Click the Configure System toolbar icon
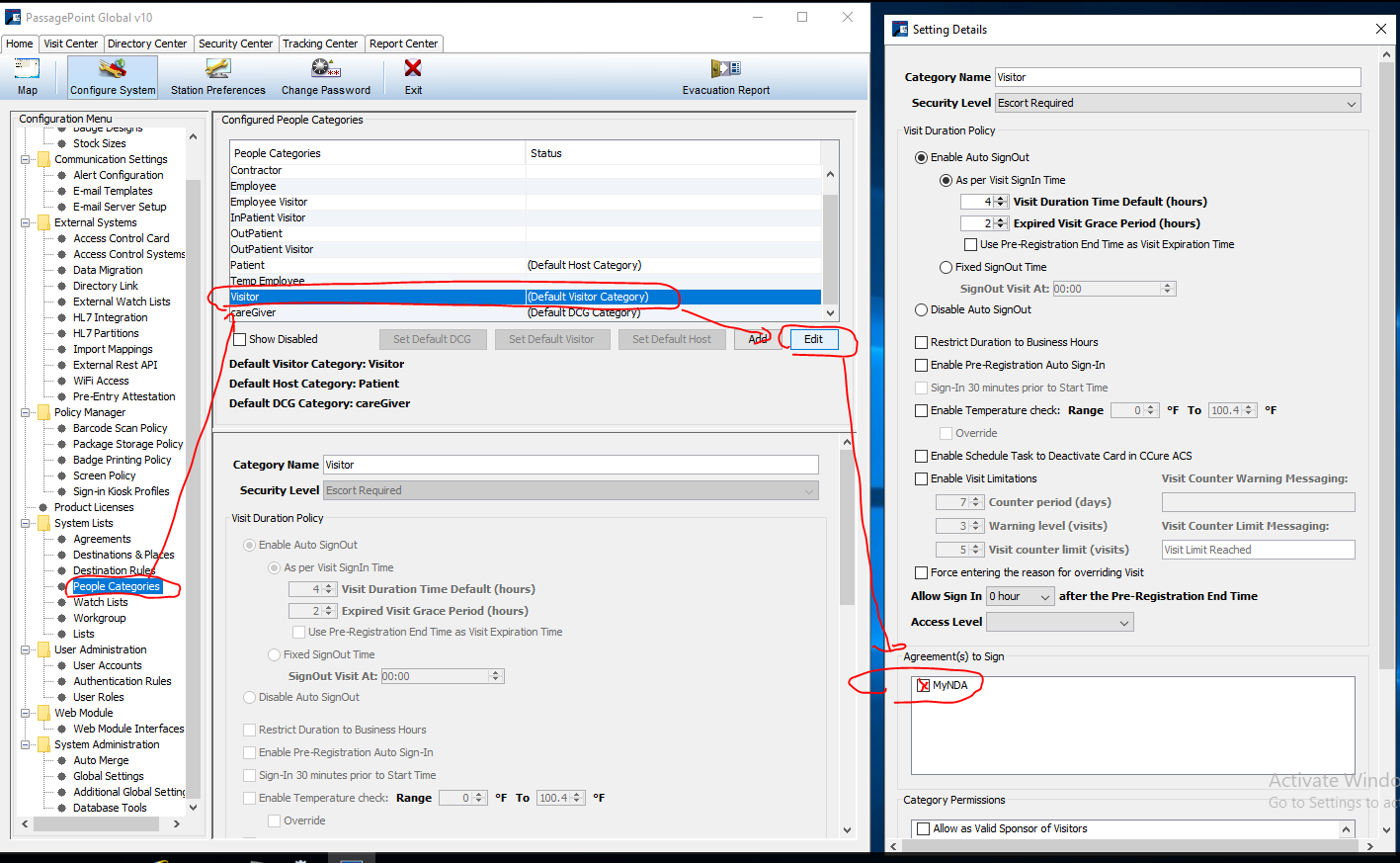Screen dimensions: 1400x863 coord(113,68)
